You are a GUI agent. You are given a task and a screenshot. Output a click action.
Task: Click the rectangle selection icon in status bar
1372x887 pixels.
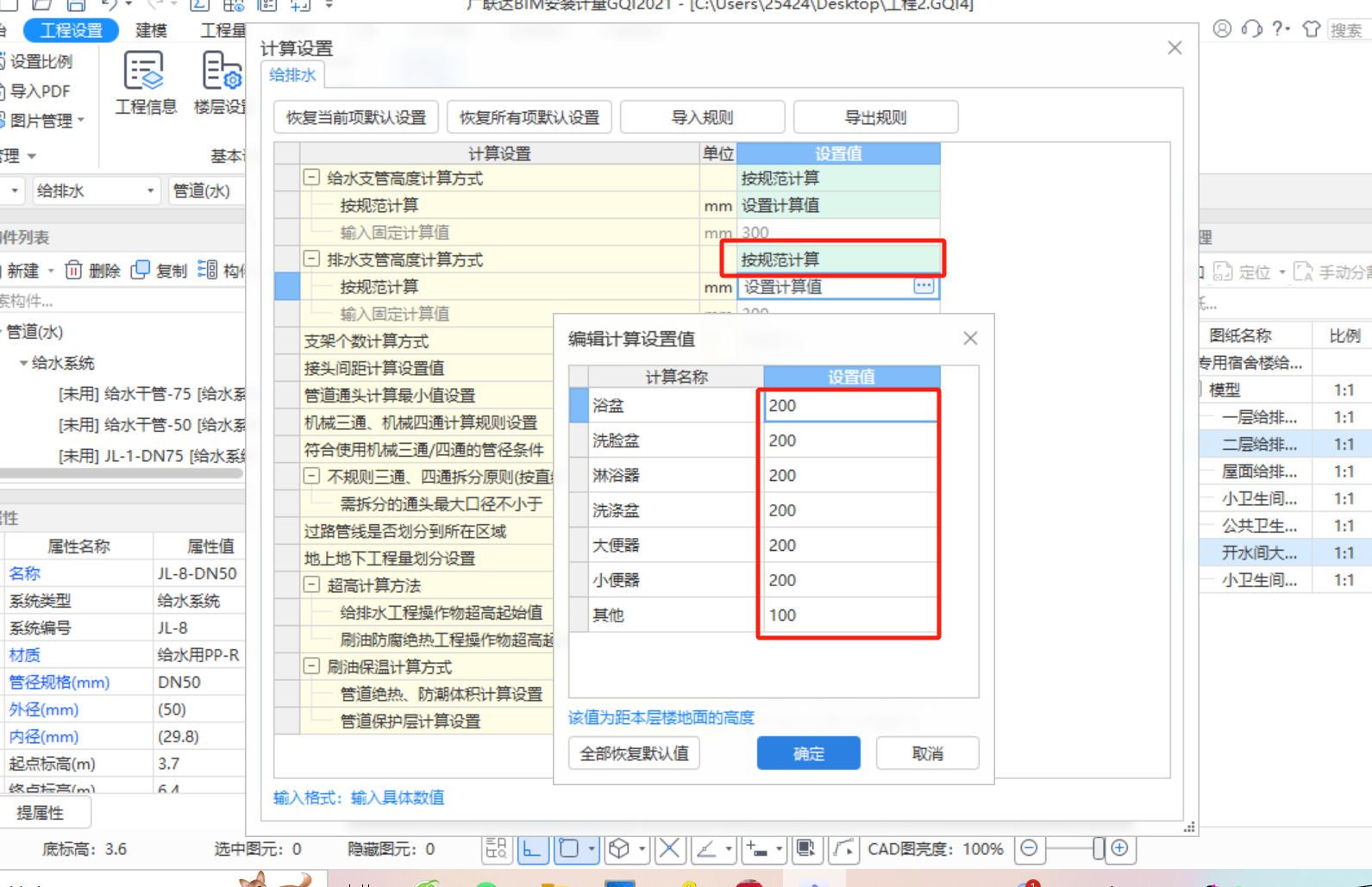click(568, 849)
